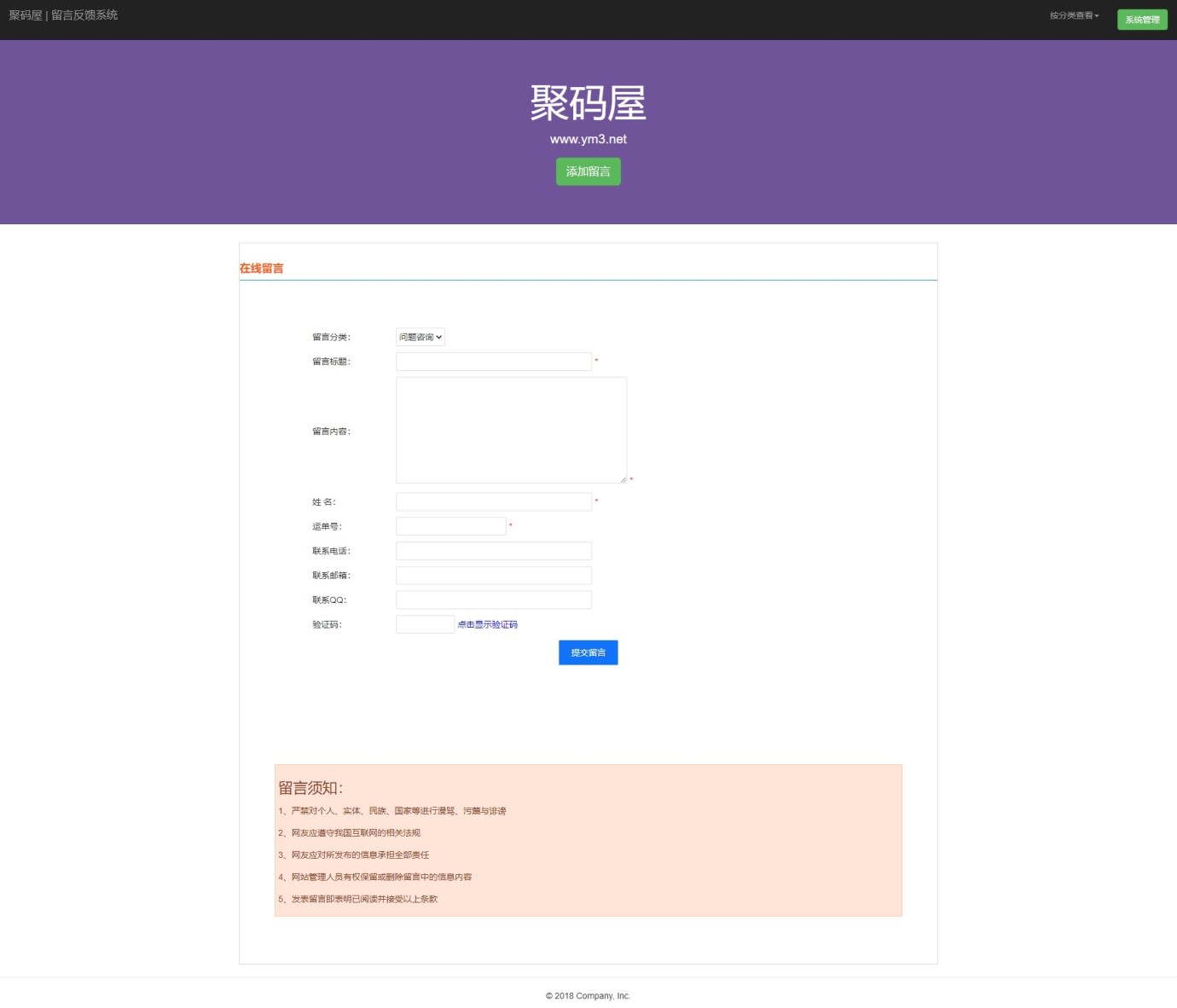
Task: Click the 留言须知 notice heading
Action: pos(310,788)
